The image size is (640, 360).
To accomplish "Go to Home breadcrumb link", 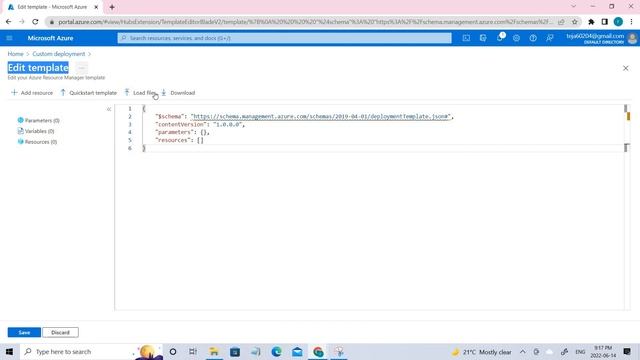I will point(16,54).
